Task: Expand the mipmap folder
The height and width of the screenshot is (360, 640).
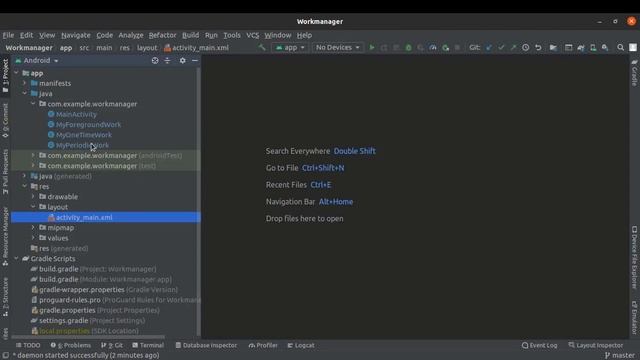Action: [33, 227]
